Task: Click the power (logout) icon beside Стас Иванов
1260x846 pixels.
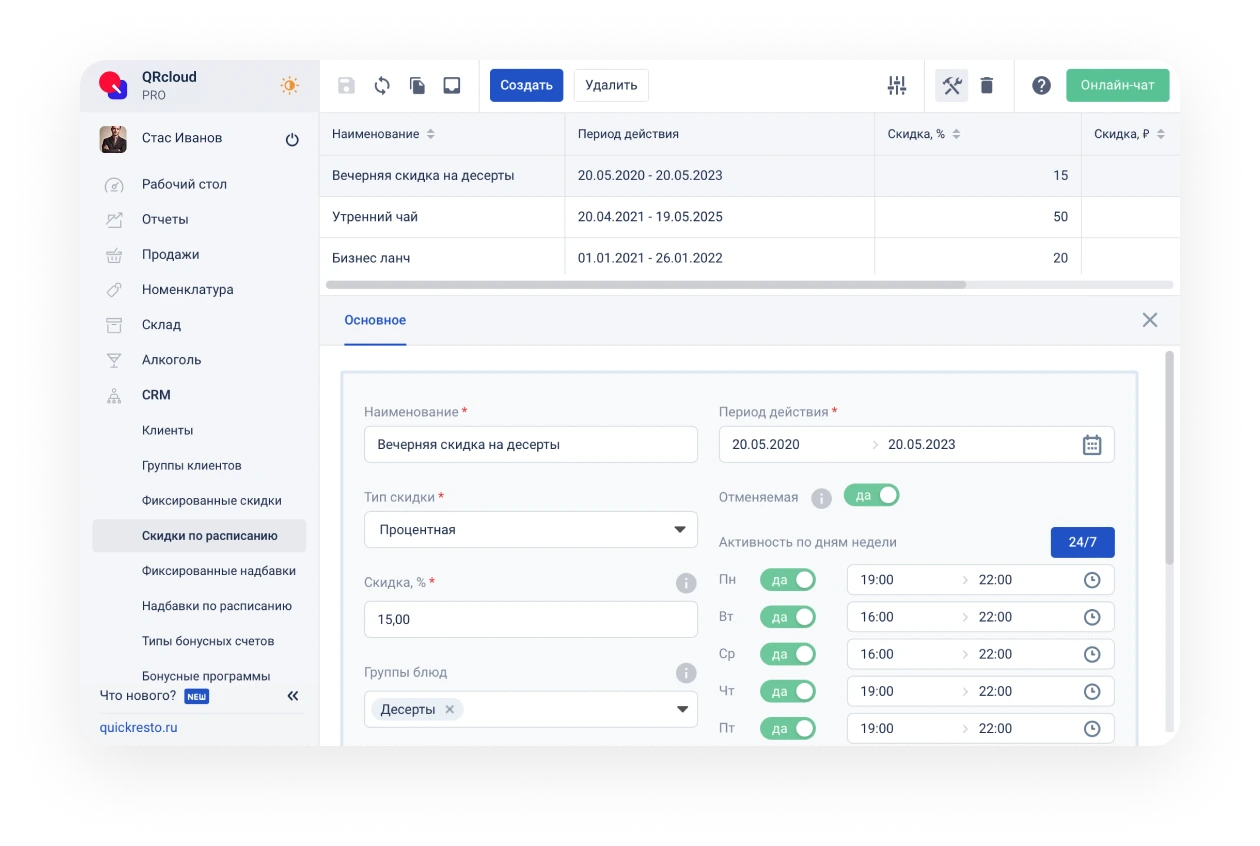Action: [x=291, y=140]
